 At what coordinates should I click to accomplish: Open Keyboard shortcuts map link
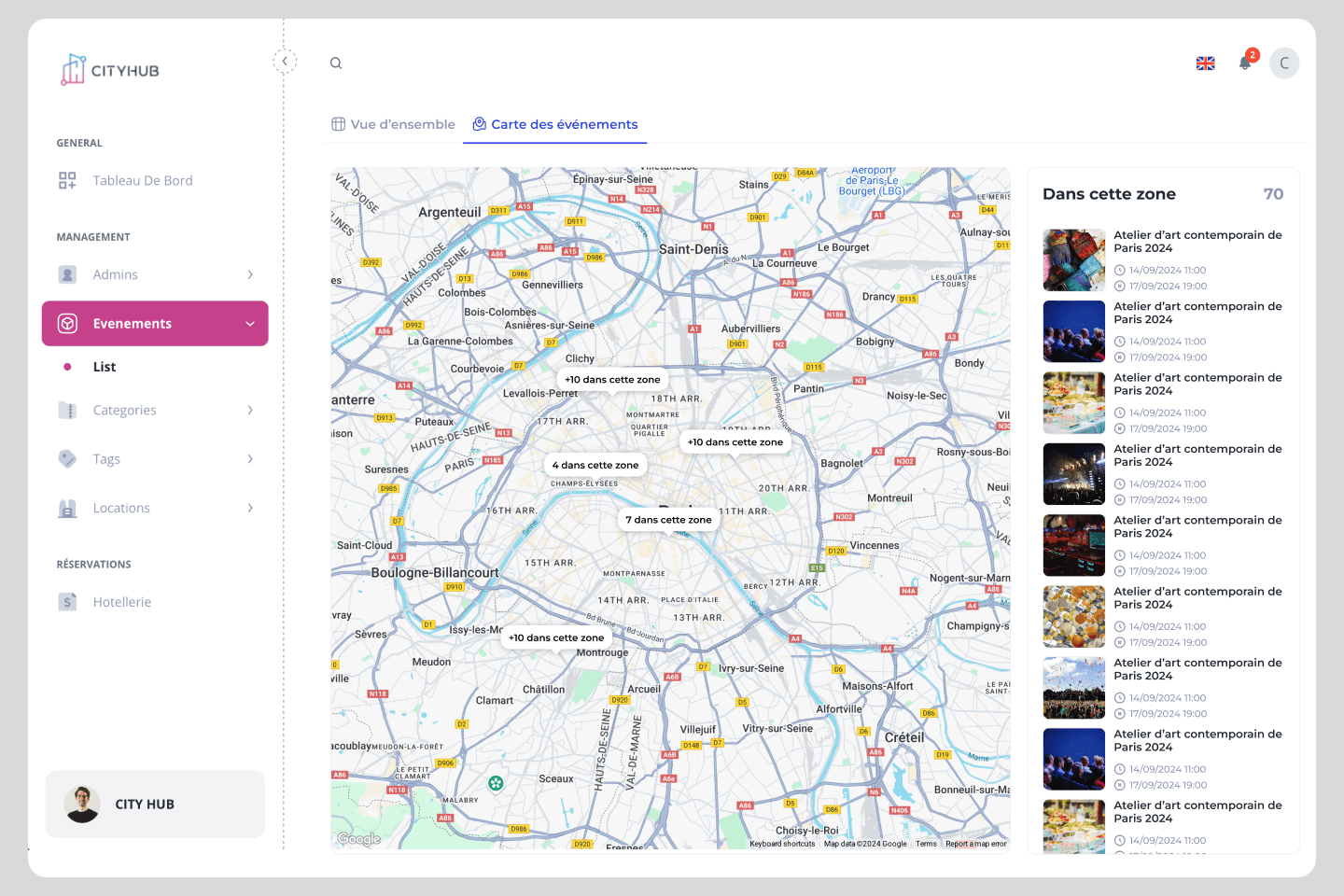pos(782,844)
